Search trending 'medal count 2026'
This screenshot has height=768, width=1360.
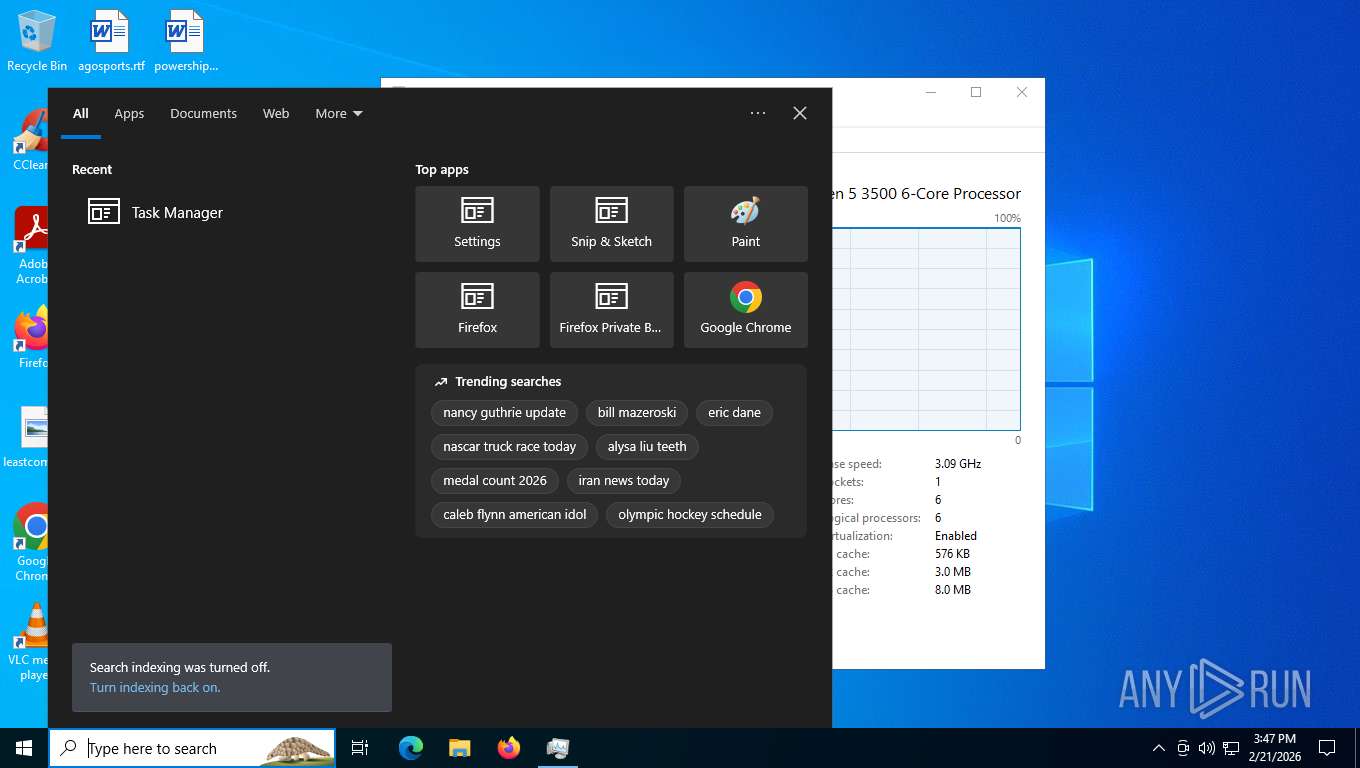495,480
